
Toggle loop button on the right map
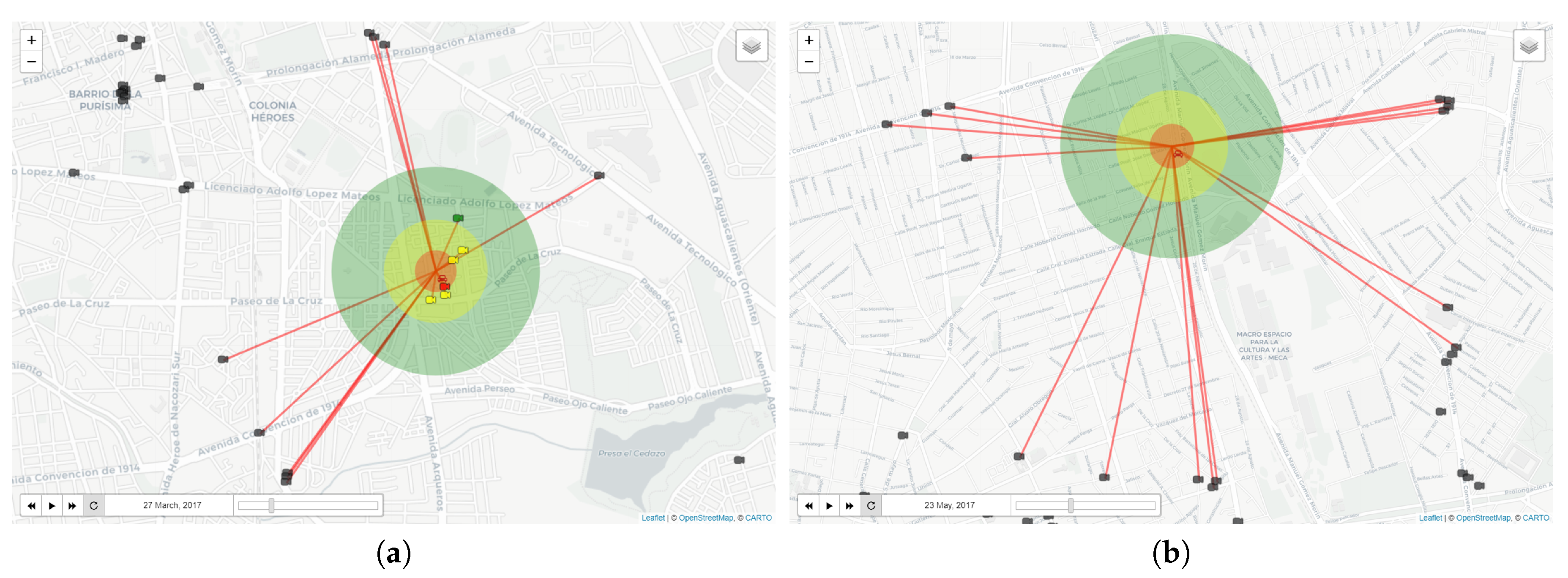[871, 506]
